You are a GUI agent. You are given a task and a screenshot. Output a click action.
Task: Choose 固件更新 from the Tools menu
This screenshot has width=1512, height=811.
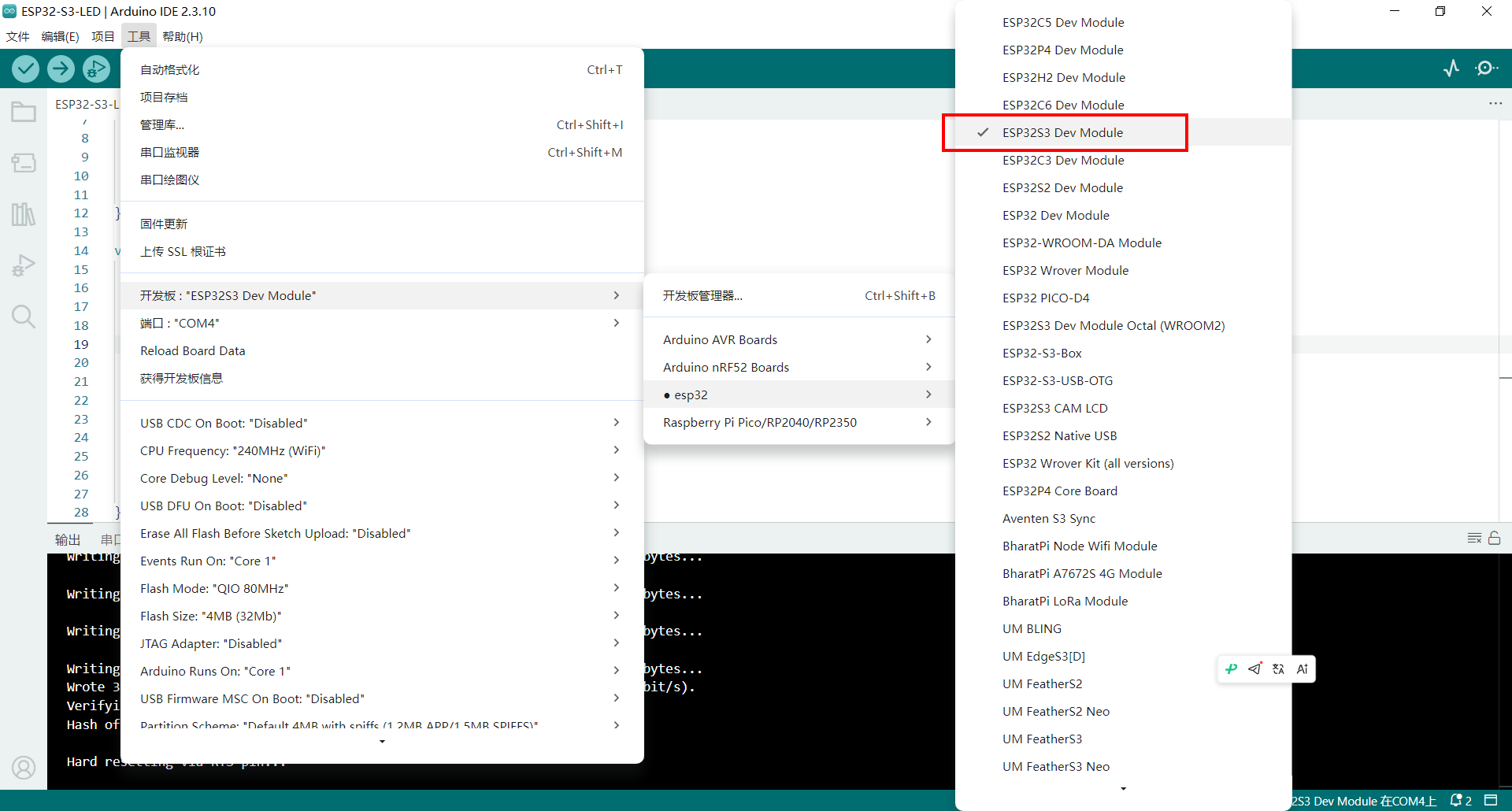(x=382, y=224)
